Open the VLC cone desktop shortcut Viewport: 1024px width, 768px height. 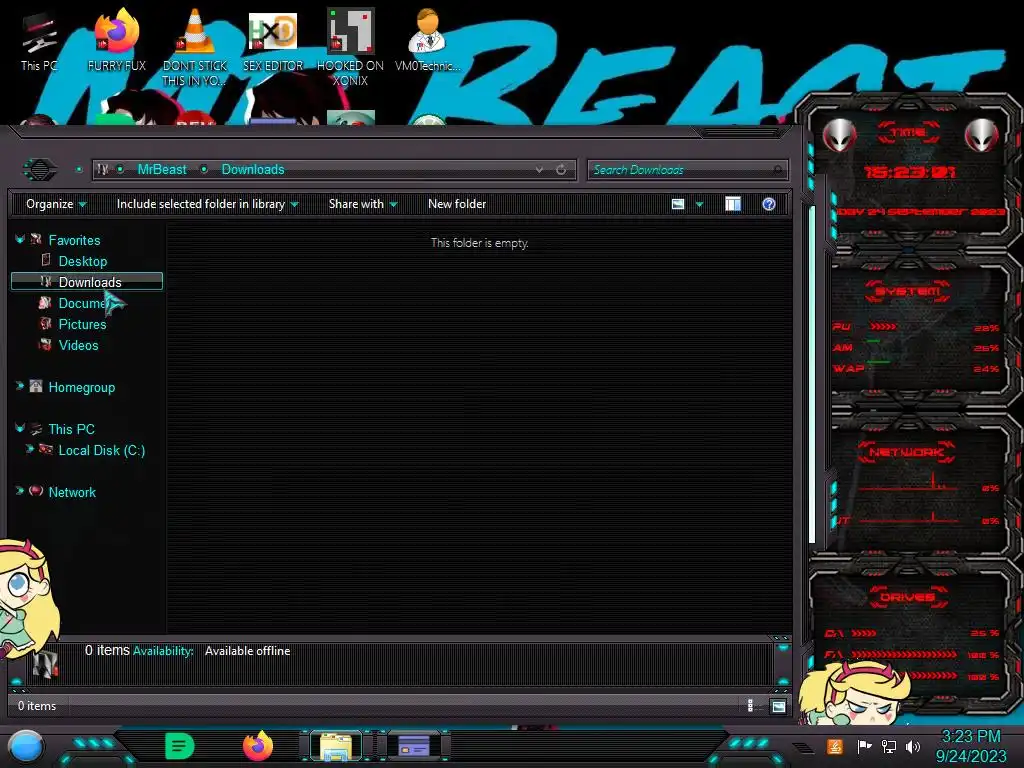[x=195, y=47]
